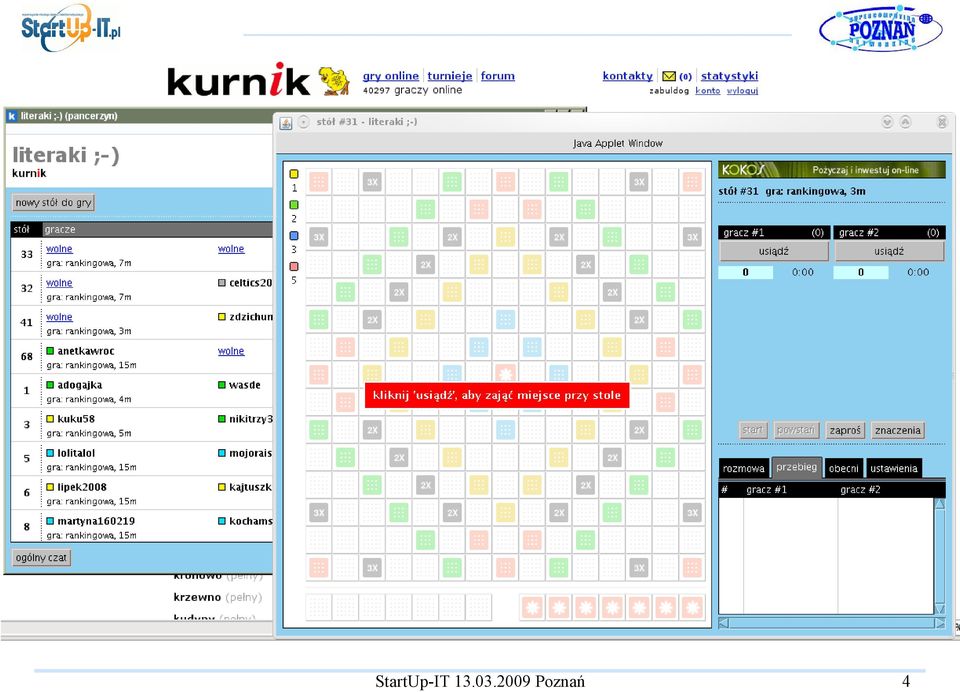Click the KOKOS advertisement banner
The height and width of the screenshot is (692, 960).
click(832, 170)
